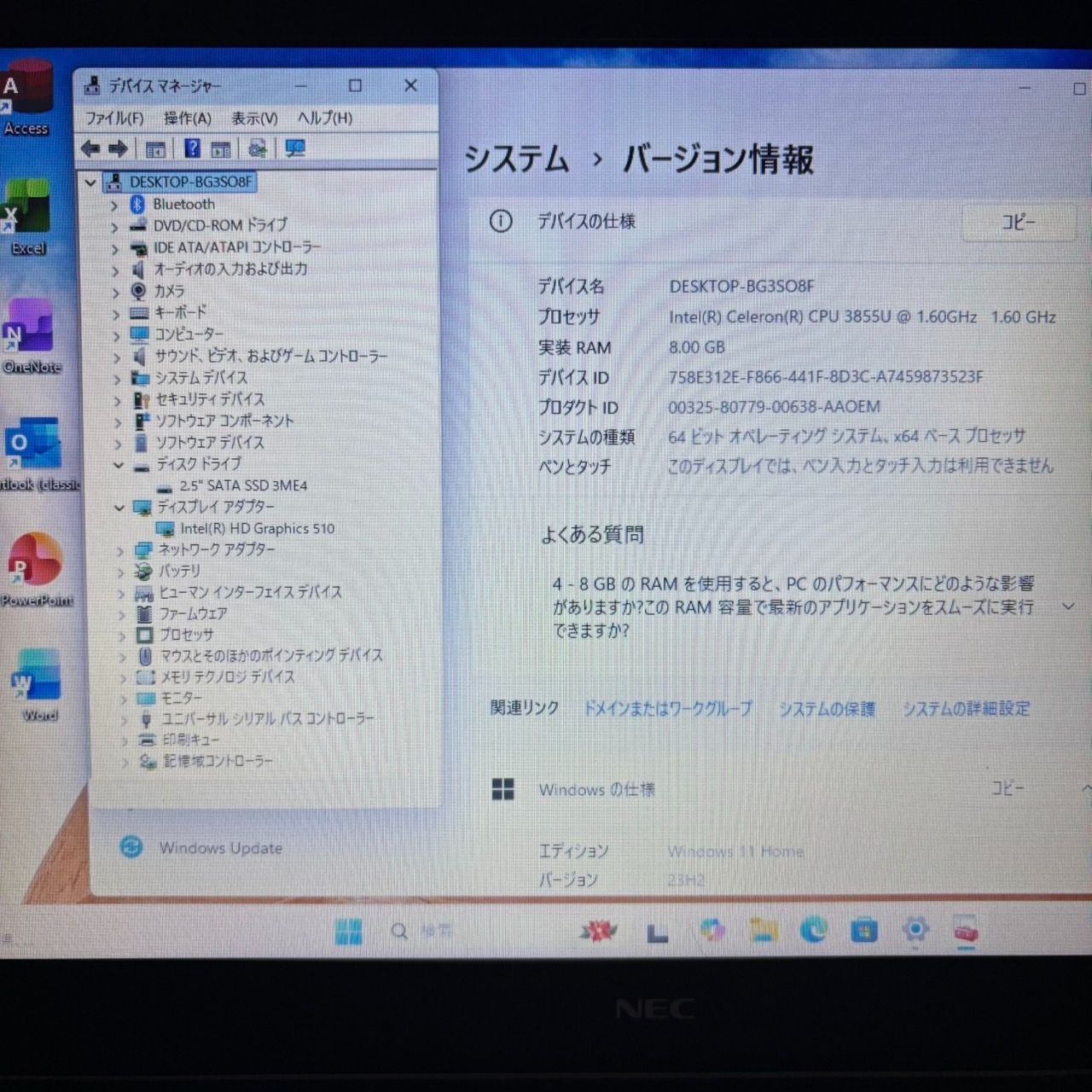Open the Properties toolbar icon in Device Manager
Screen dimensions: 1092x1092
pos(221,148)
